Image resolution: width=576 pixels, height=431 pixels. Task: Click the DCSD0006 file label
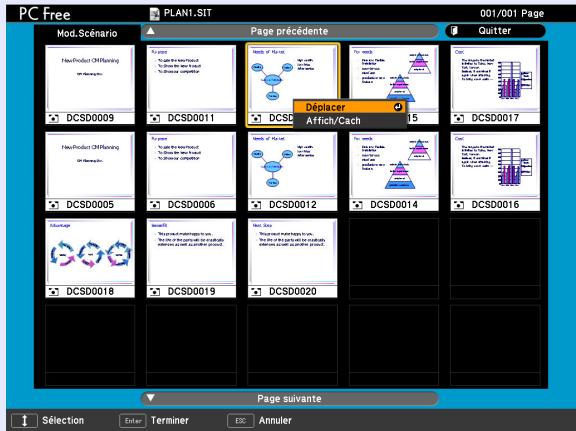[191, 205]
